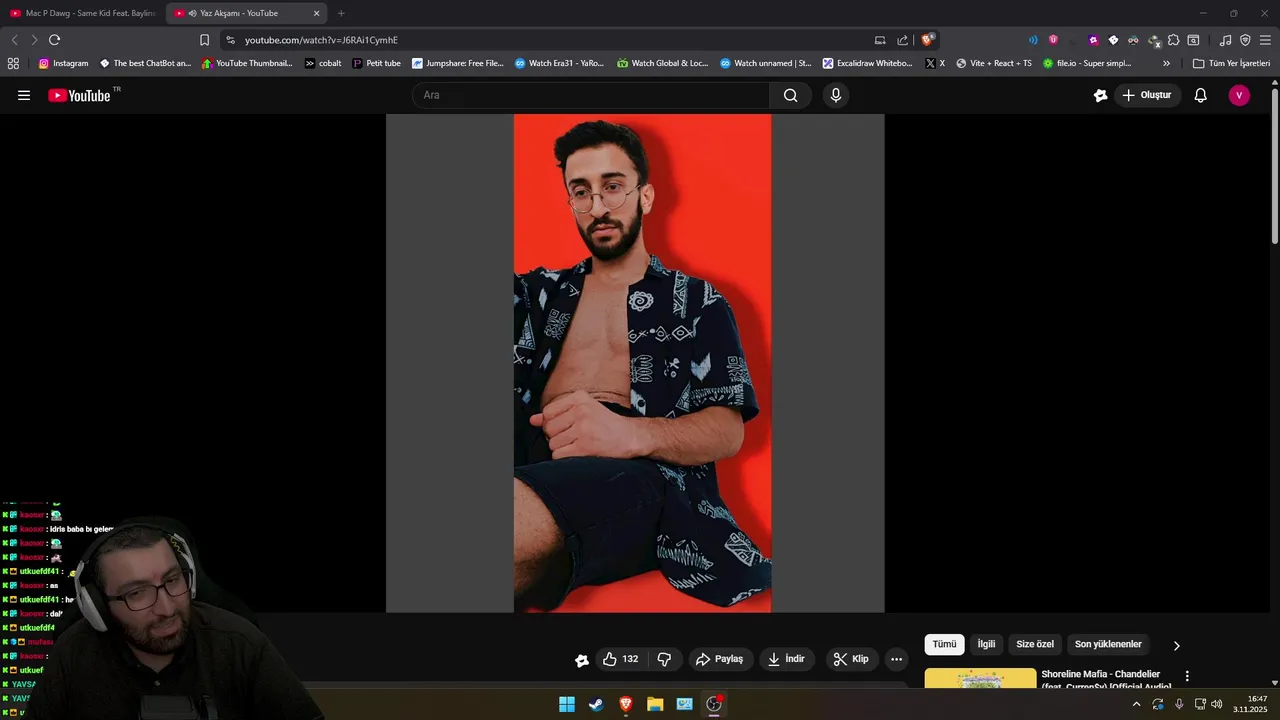Open the cobalt bookmark
This screenshot has width=1280, height=720.
(x=323, y=63)
